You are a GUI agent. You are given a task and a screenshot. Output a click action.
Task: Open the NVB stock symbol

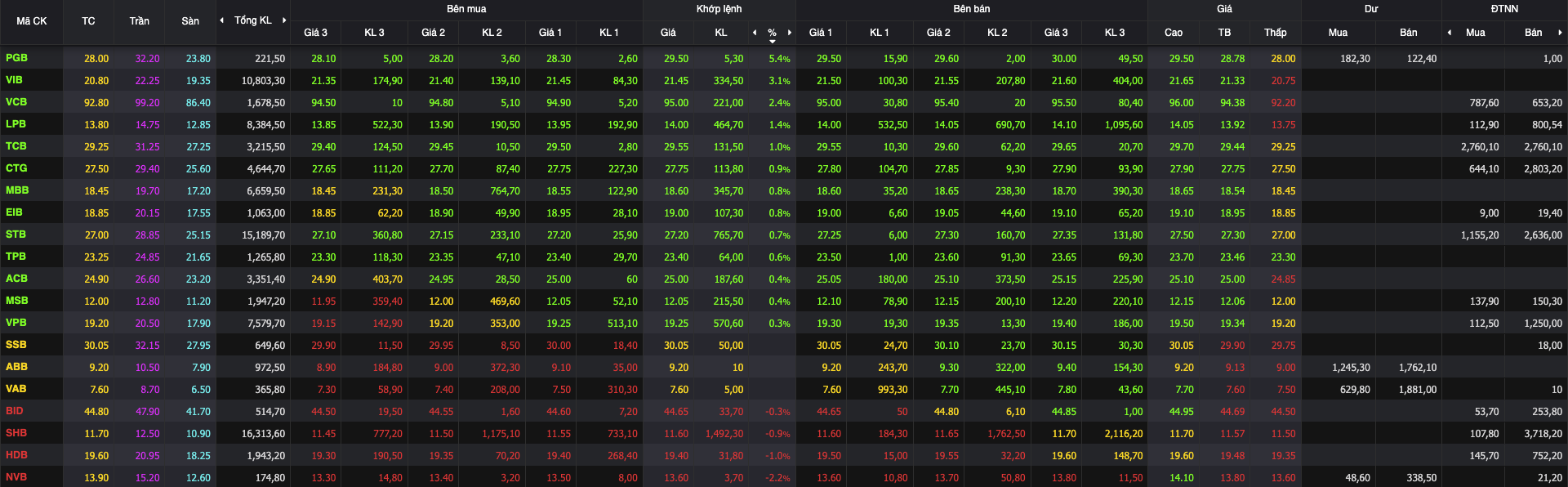pyautogui.click(x=16, y=477)
